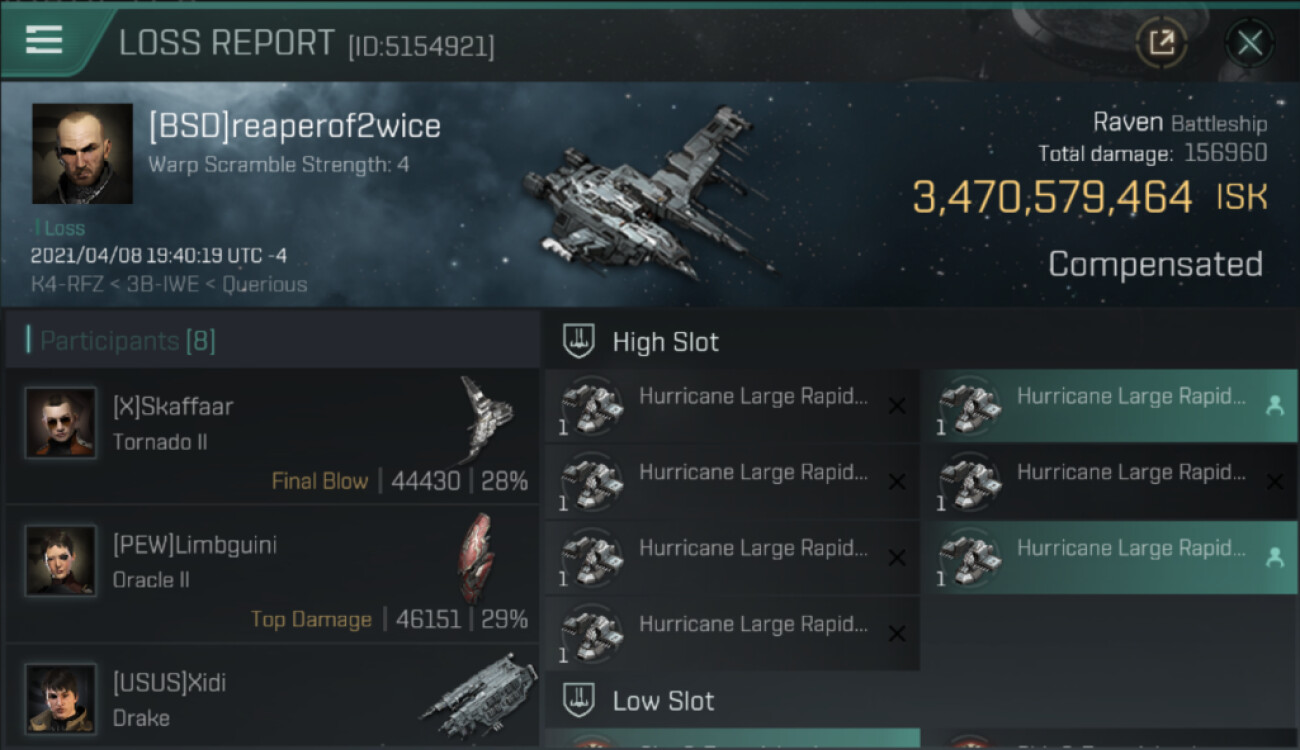Screen dimensions: 1300x750
Task: Click Xidi's pilot portrait
Action: pyautogui.click(x=61, y=697)
